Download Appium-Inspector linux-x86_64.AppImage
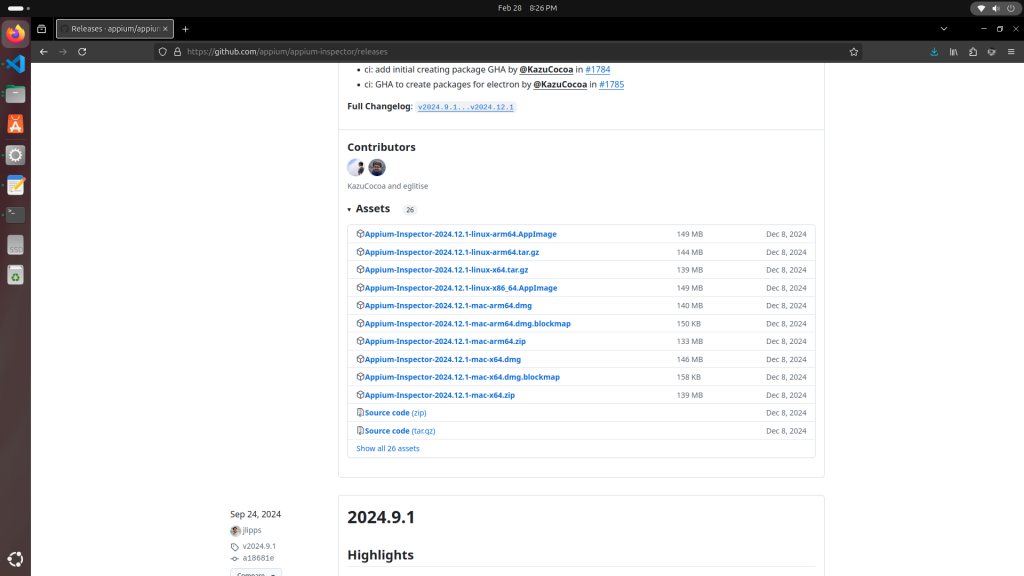Viewport: 1024px width, 576px height. pyautogui.click(x=460, y=288)
